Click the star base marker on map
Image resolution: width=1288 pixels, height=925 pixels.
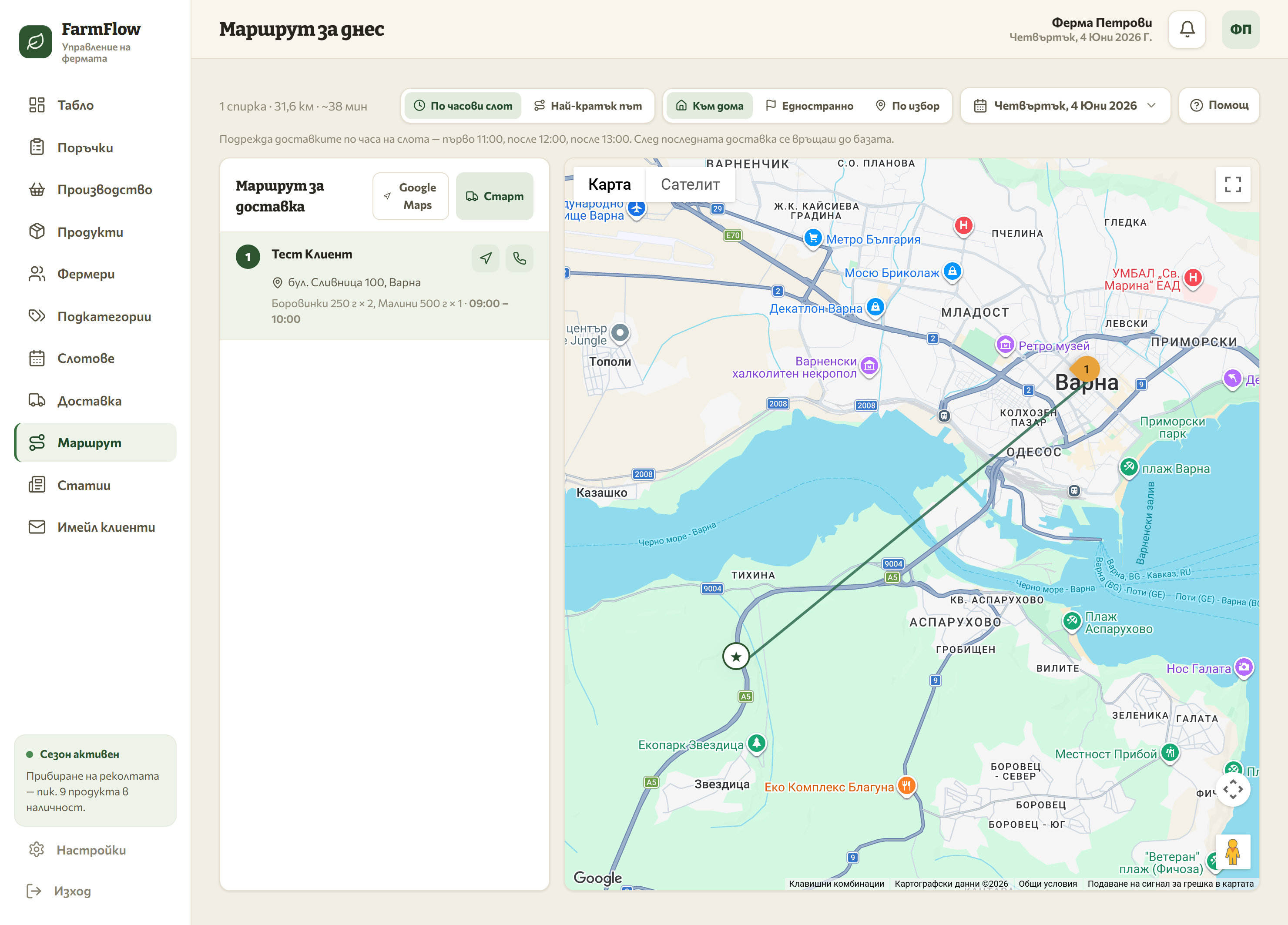pos(736,657)
